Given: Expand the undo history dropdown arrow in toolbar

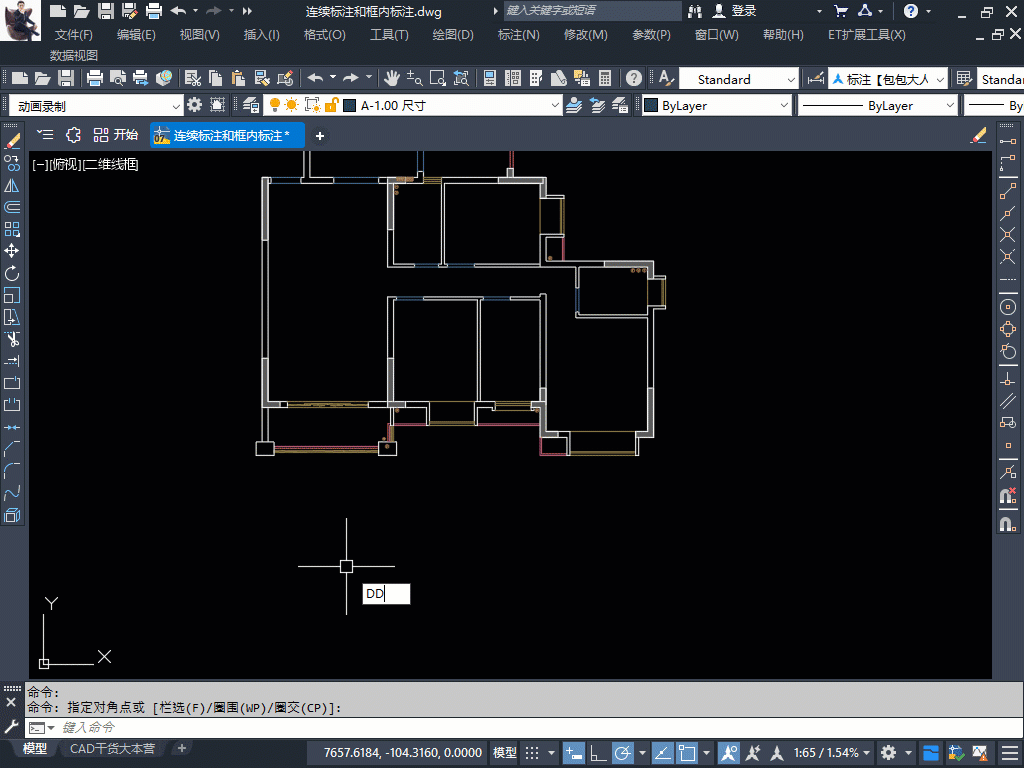Looking at the screenshot, I should click(333, 78).
